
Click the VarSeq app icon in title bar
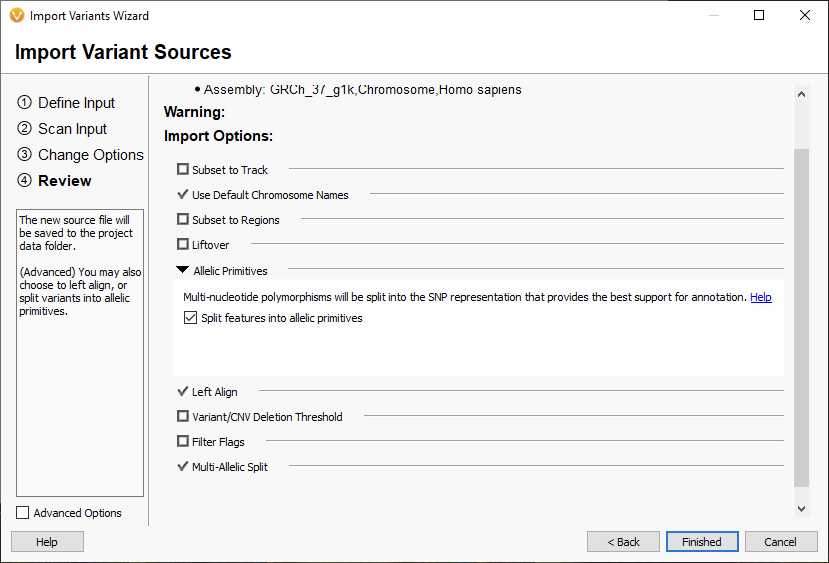(x=17, y=15)
